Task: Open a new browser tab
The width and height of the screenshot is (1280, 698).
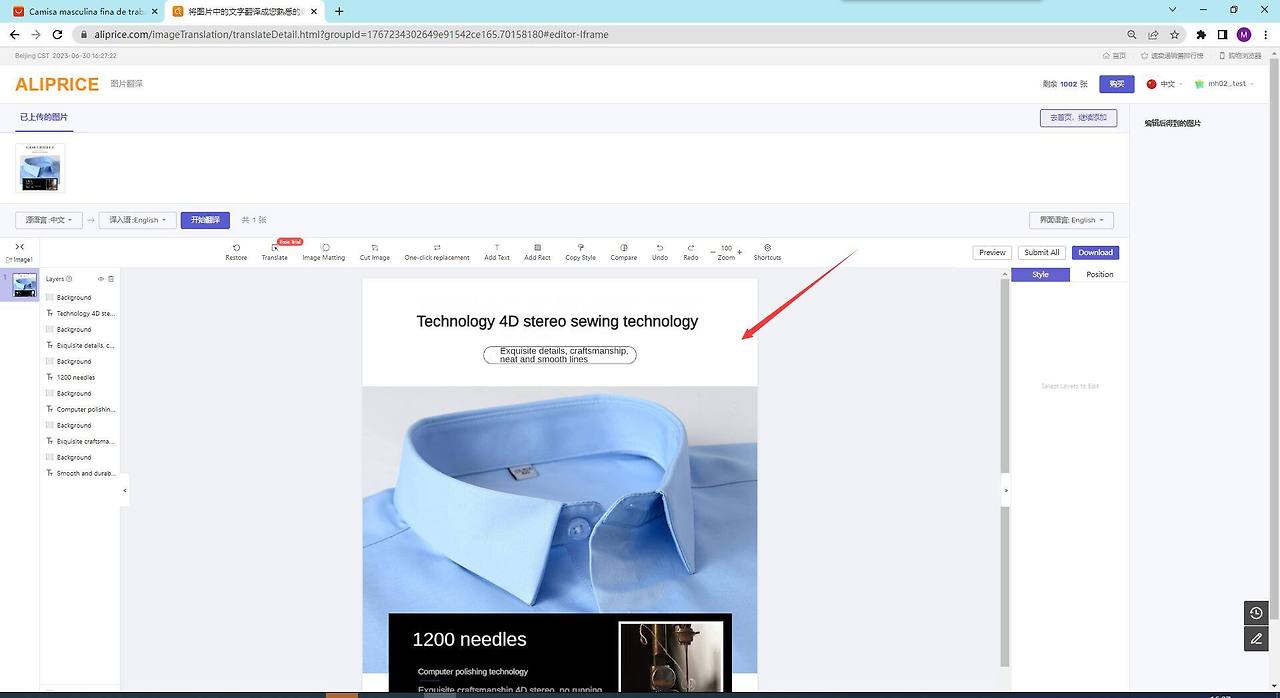Action: (339, 11)
